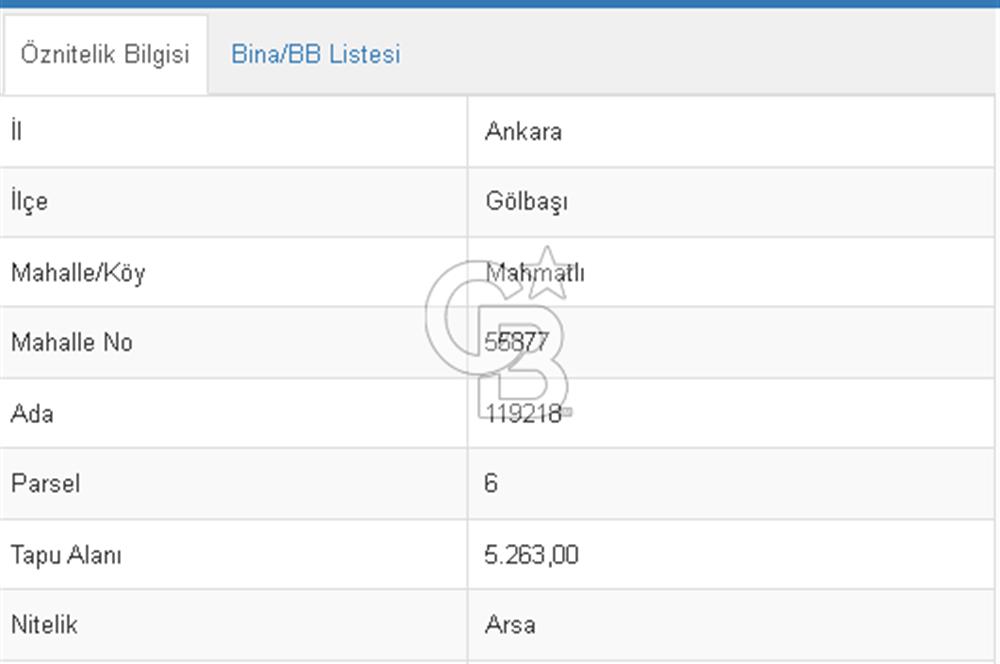Click the blue header bar at top
The height and width of the screenshot is (664, 1000).
point(500,3)
